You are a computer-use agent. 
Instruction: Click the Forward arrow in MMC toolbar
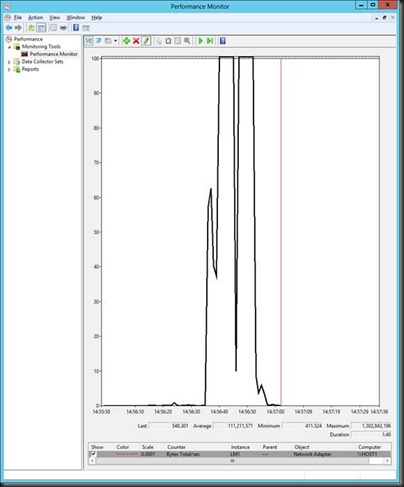pos(18,28)
